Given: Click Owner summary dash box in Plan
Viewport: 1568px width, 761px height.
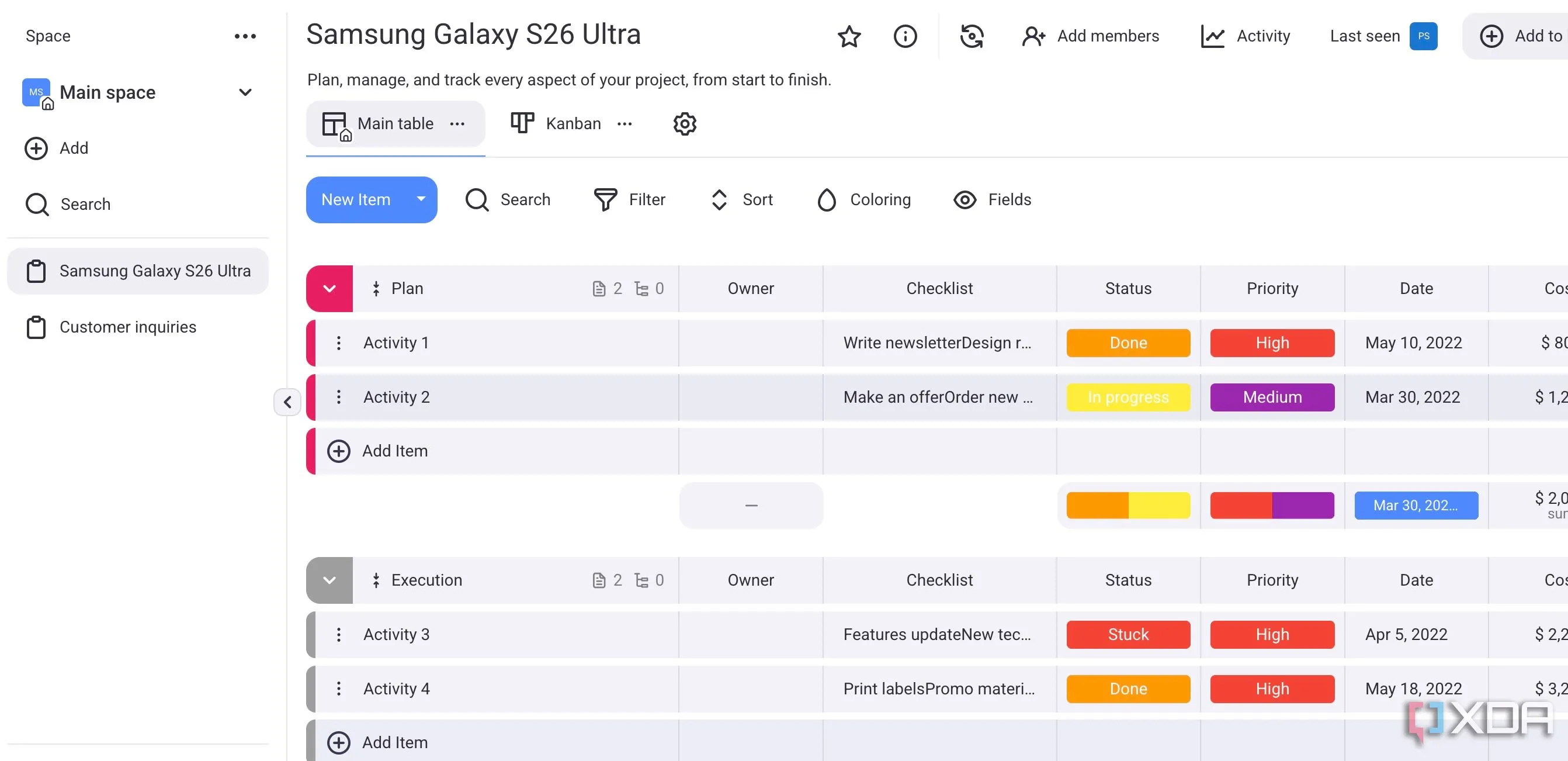Looking at the screenshot, I should (751, 506).
